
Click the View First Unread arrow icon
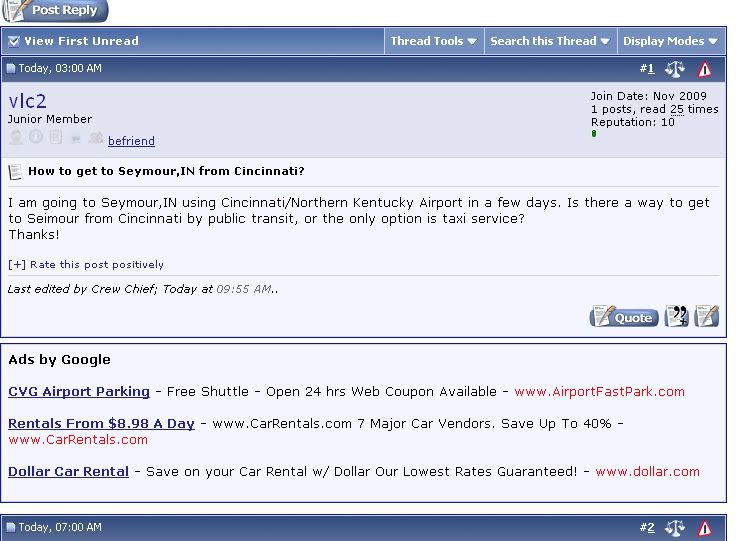coord(13,41)
